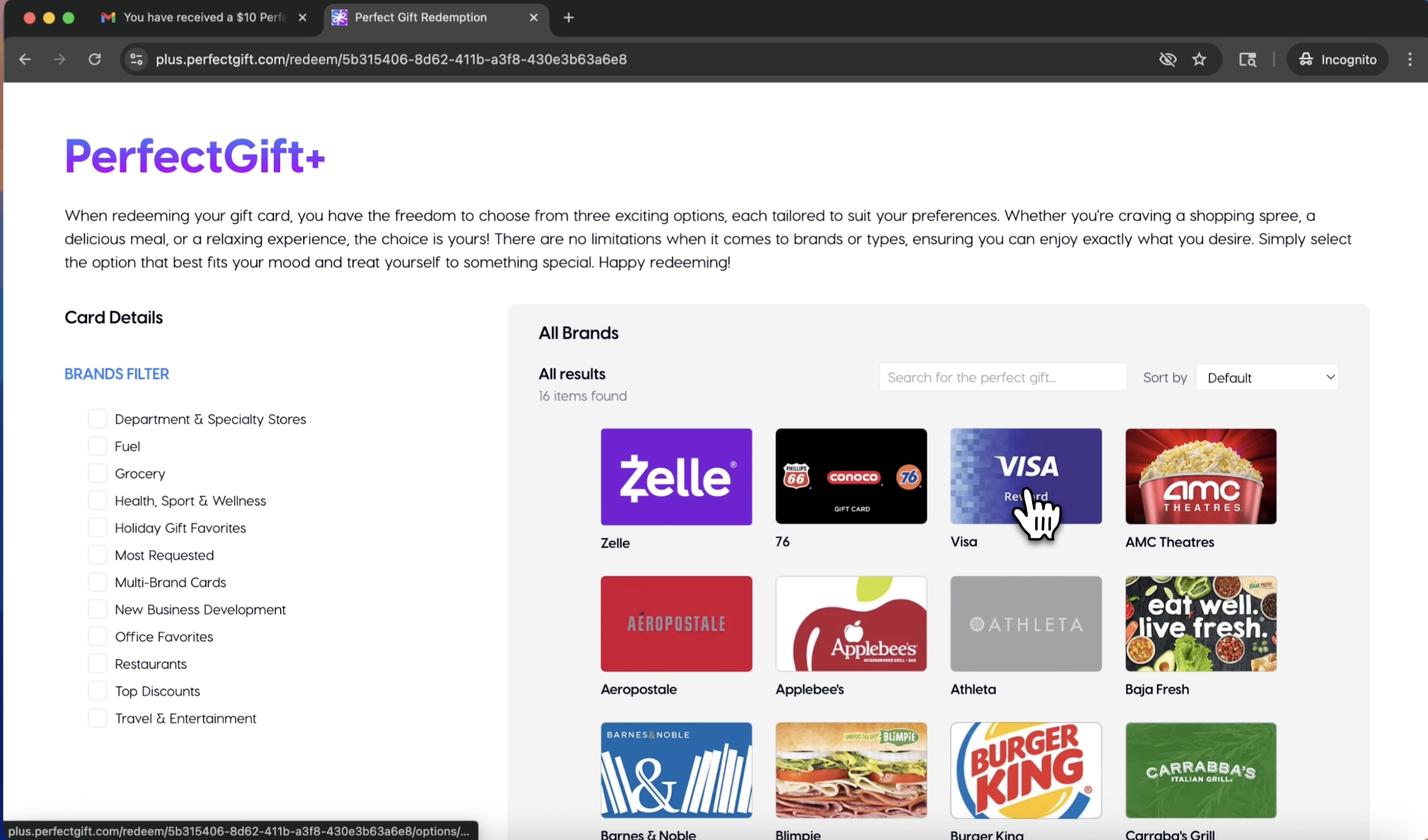Click the PerfectGift+ logo
The height and width of the screenshot is (840, 1428).
tap(195, 156)
